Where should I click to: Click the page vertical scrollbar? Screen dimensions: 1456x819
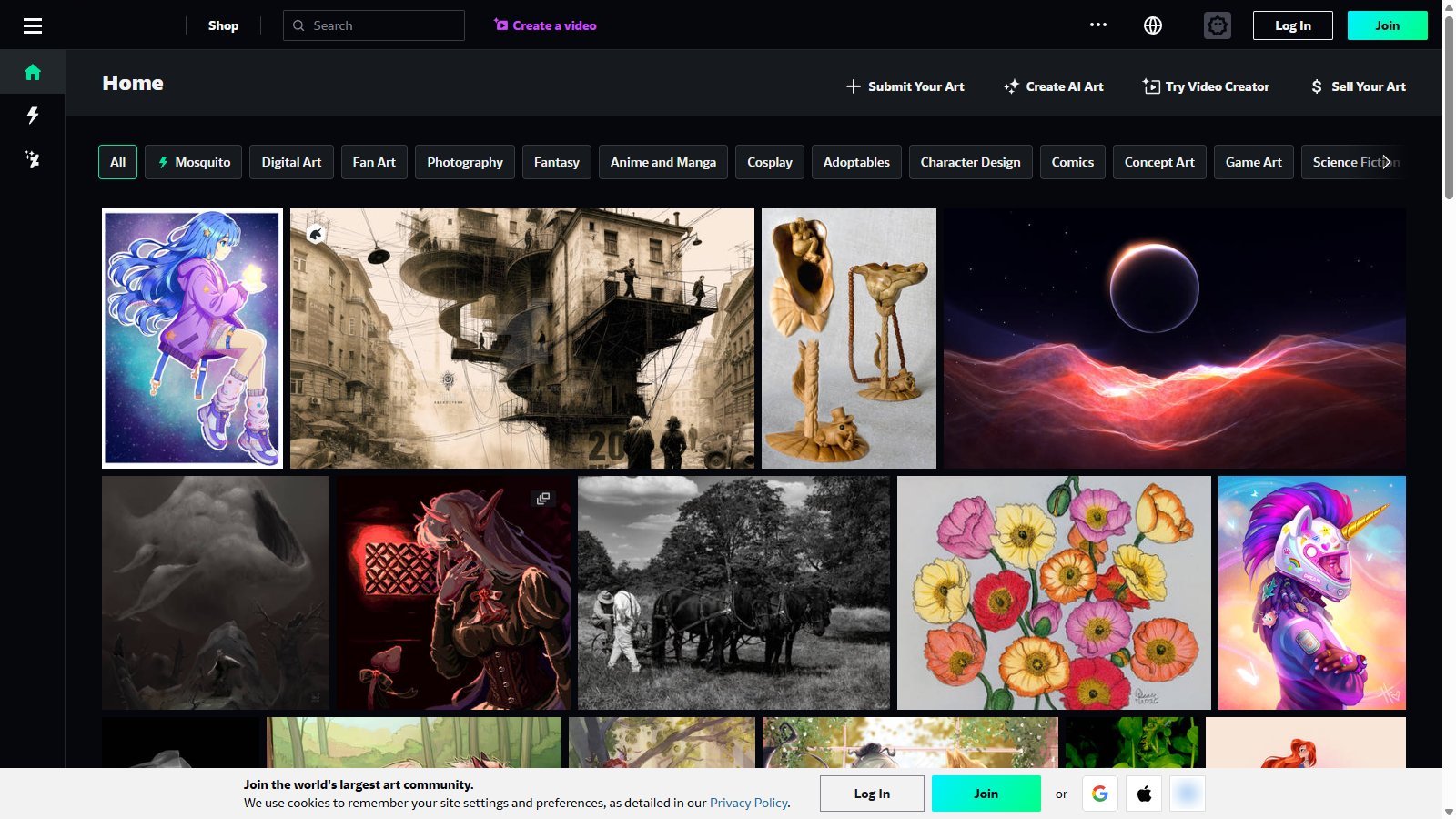coord(1449,409)
